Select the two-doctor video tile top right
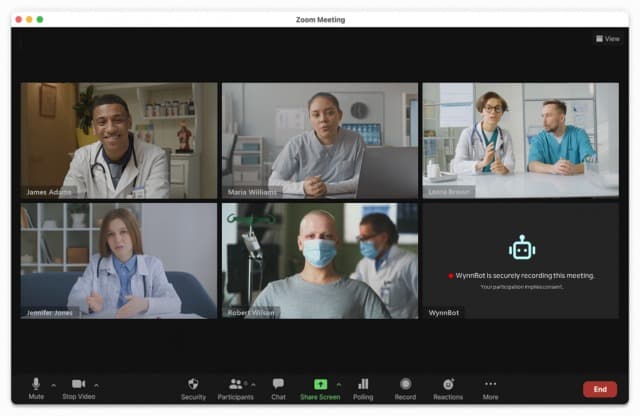Viewport: 640px width, 416px height. (520, 140)
